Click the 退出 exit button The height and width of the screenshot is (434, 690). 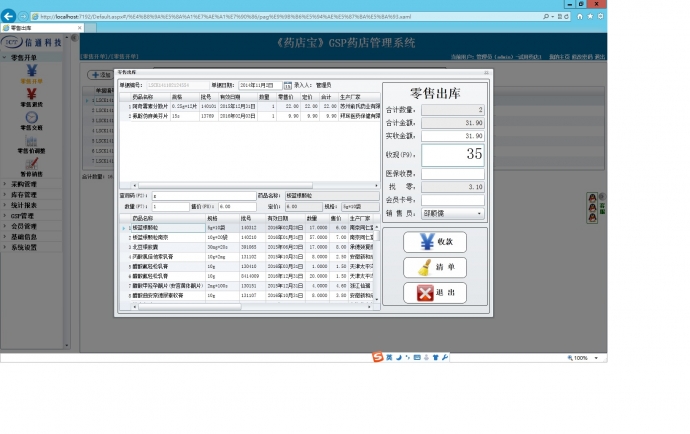click(435, 293)
